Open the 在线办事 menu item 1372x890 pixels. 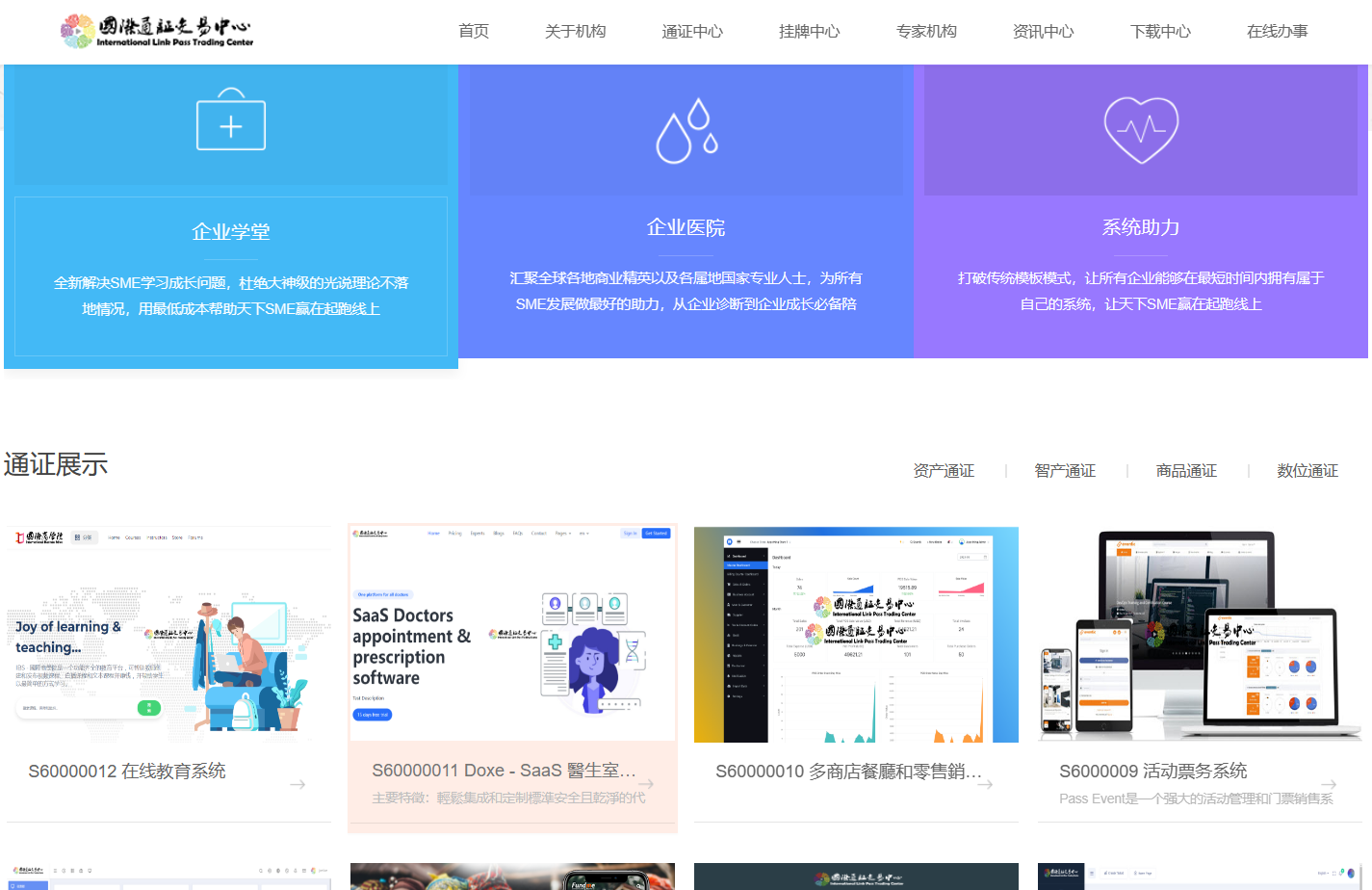[1277, 30]
